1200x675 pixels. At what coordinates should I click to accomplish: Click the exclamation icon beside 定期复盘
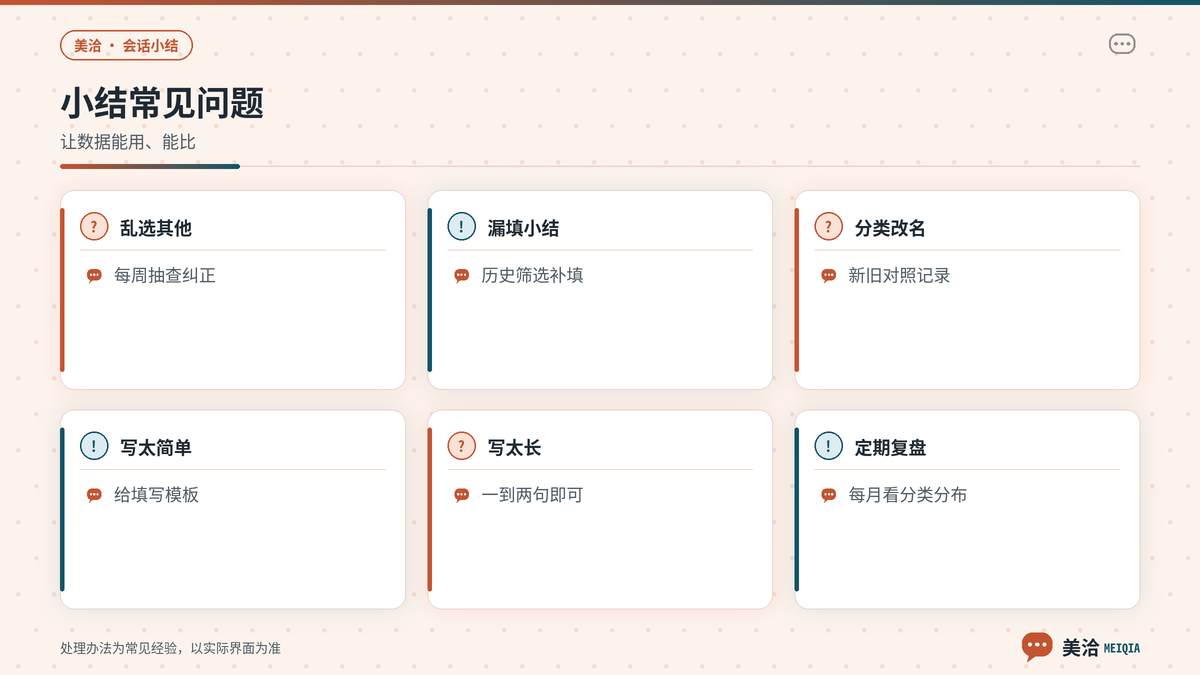828,446
